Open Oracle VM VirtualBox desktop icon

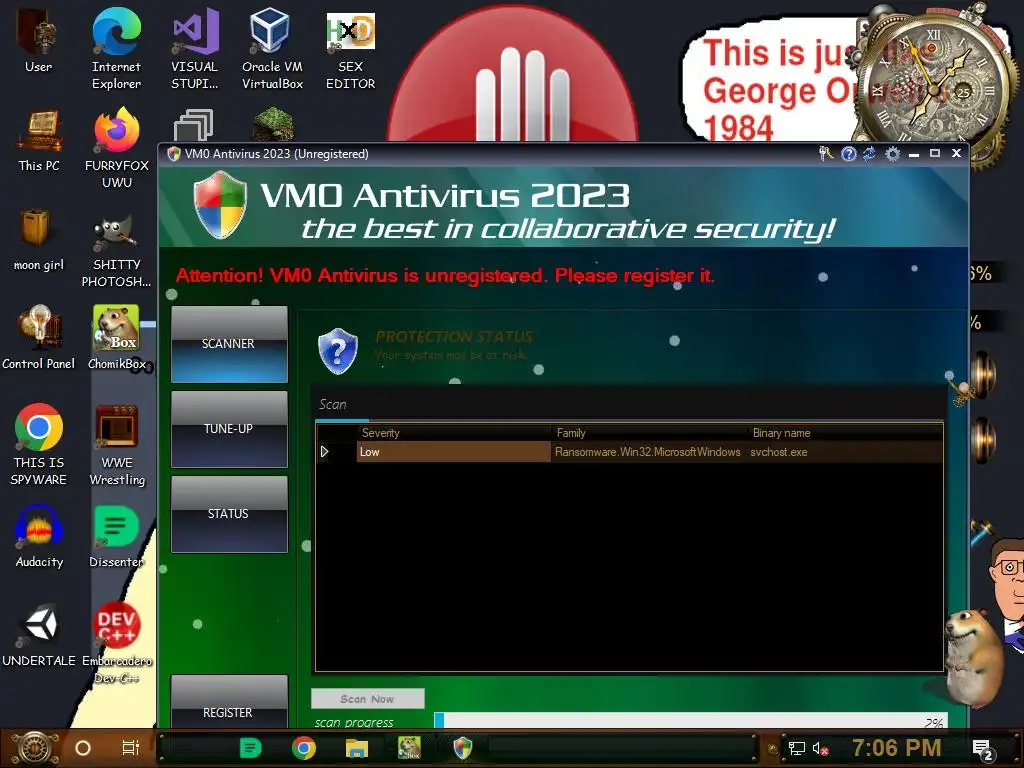point(272,48)
